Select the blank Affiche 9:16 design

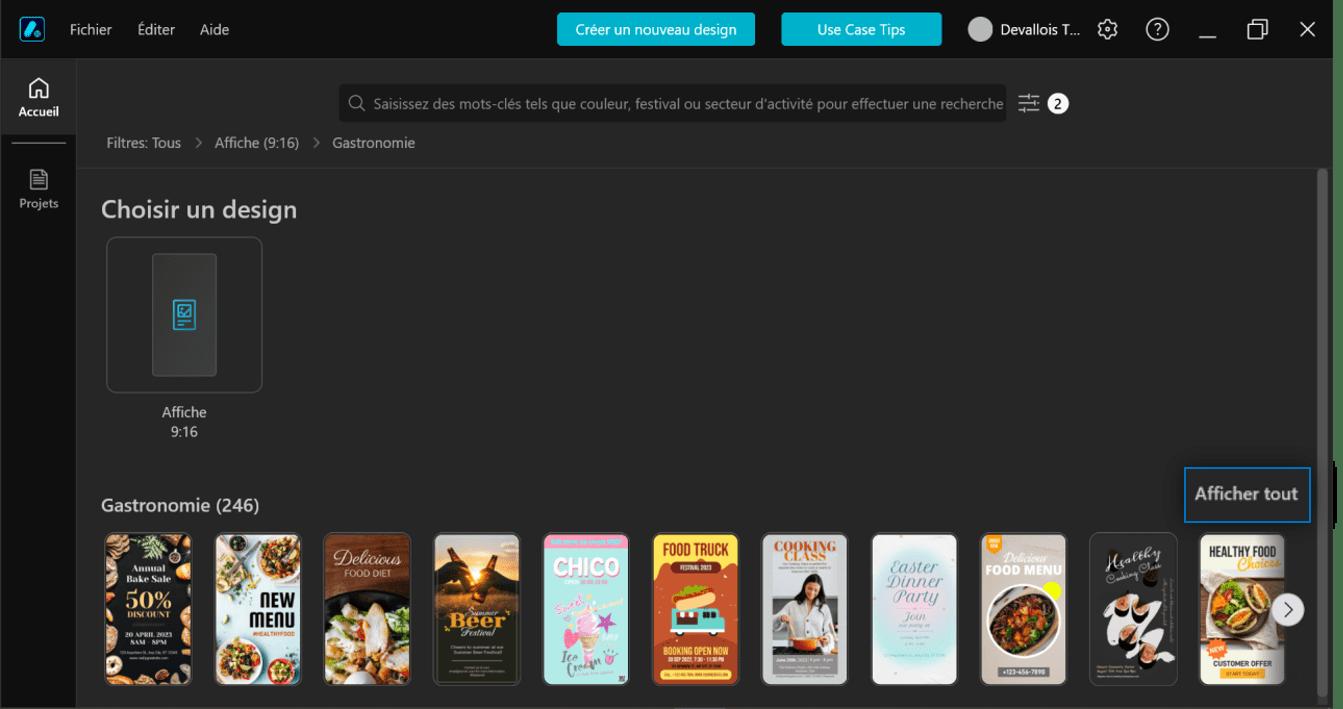point(184,315)
